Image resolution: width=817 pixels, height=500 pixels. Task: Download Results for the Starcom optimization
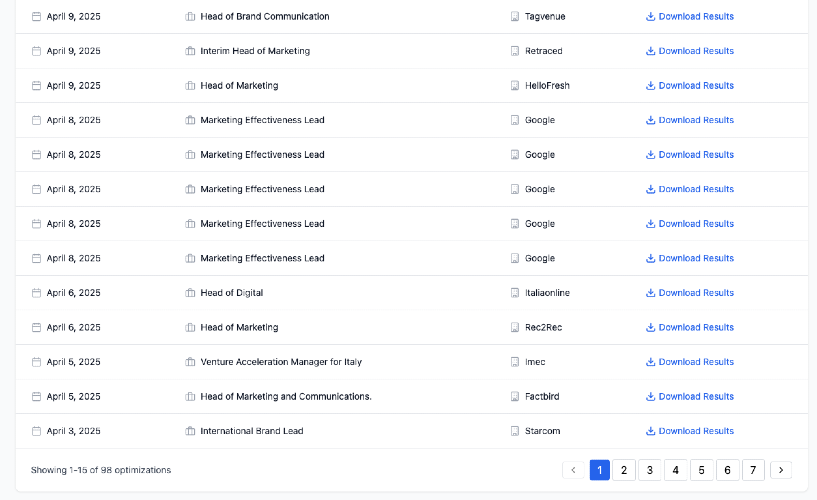[690, 431]
